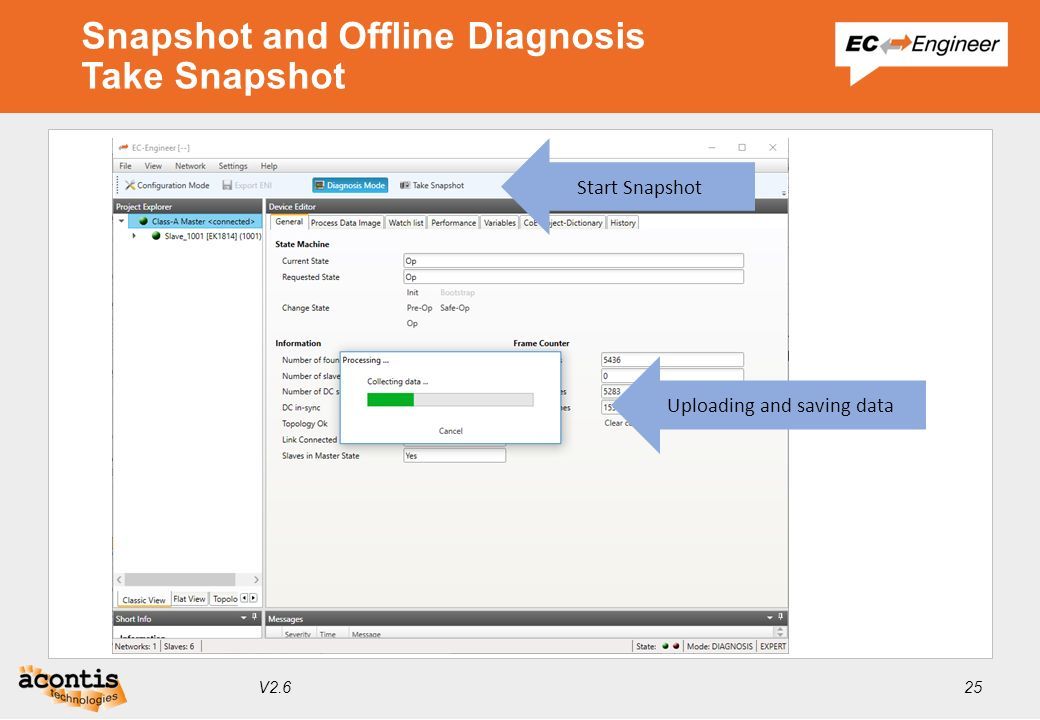
Task: Click 'Slaves: 6' in the status bar
Action: [179, 646]
